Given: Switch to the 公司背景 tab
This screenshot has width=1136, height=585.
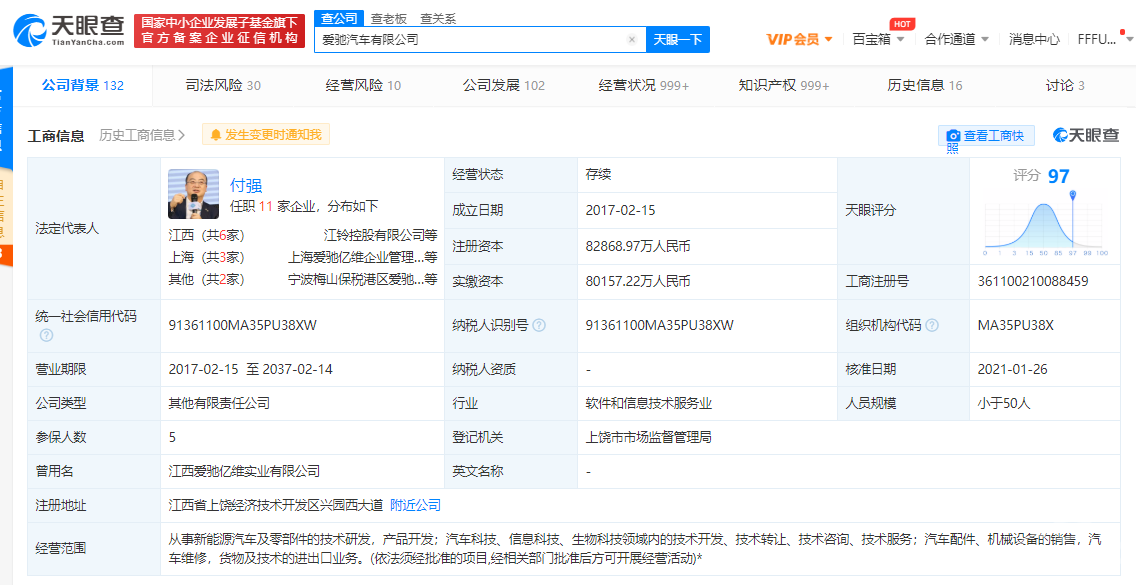Looking at the screenshot, I should tap(83, 86).
